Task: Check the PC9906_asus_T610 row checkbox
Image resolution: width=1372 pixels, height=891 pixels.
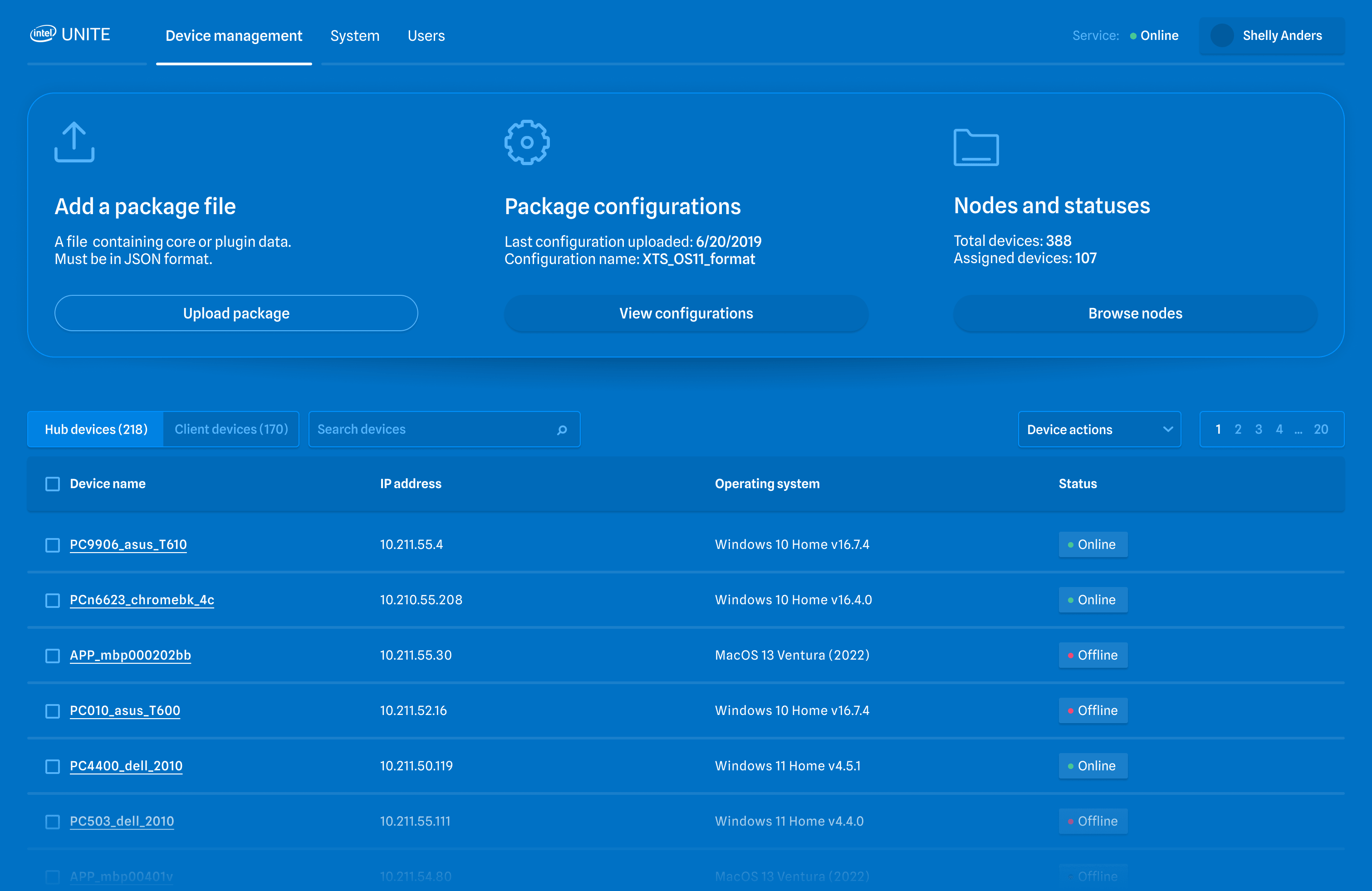Action: tap(53, 545)
